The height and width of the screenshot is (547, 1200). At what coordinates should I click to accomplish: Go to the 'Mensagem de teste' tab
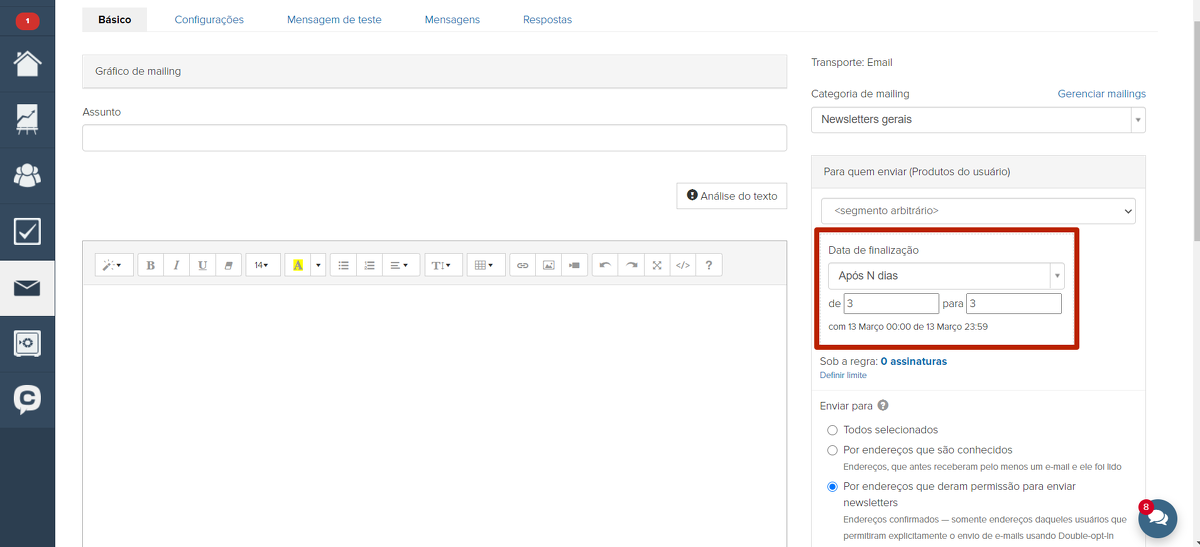coord(334,19)
